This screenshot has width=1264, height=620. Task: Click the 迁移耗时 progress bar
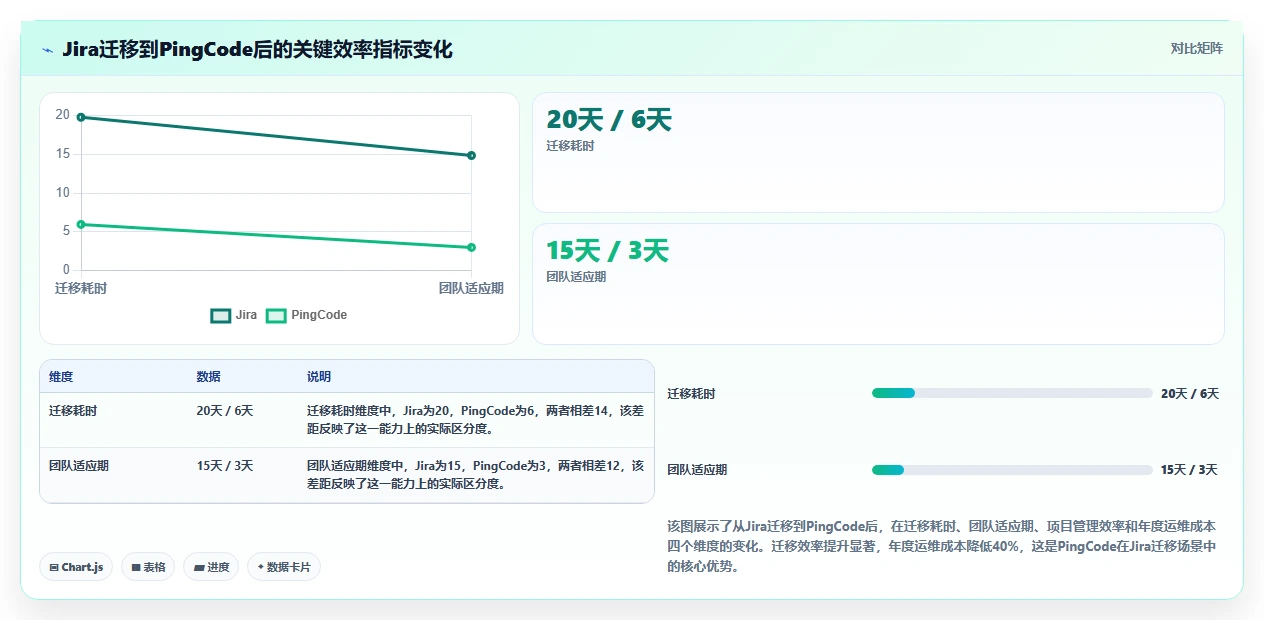1012,393
